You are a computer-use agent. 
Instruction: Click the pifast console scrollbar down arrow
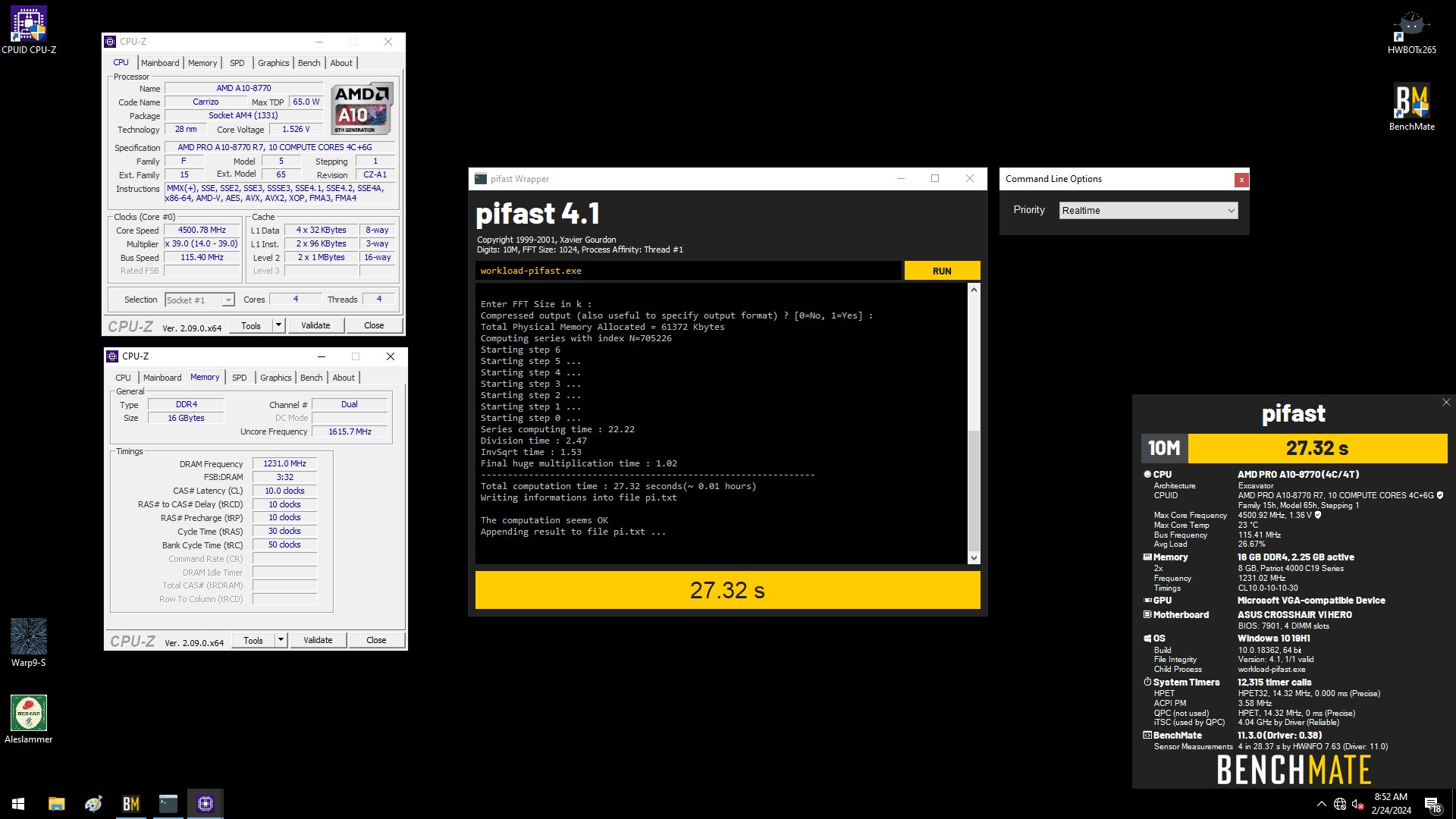click(x=974, y=558)
